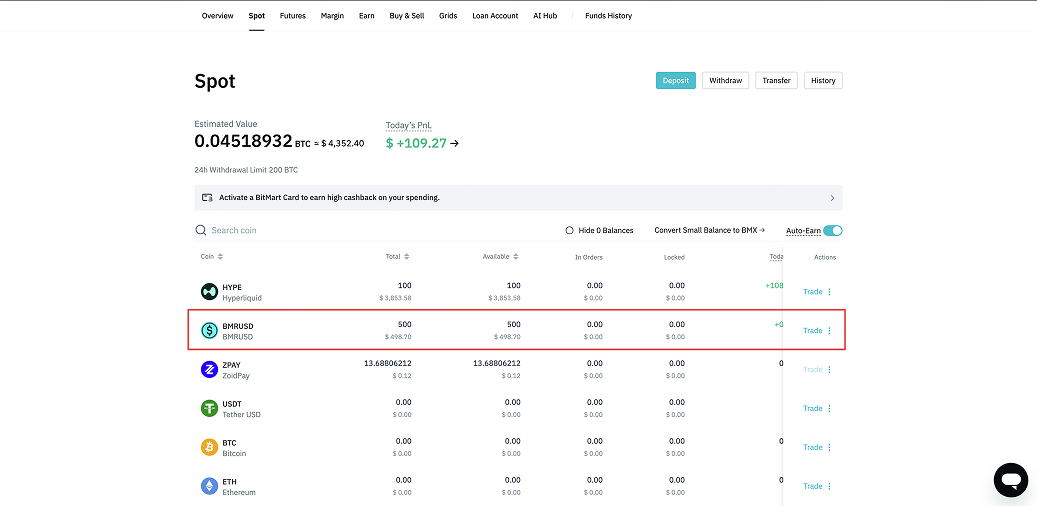Viewport: 1037px width, 506px height.
Task: Click the BitMart Card icon in banner
Action: [207, 198]
